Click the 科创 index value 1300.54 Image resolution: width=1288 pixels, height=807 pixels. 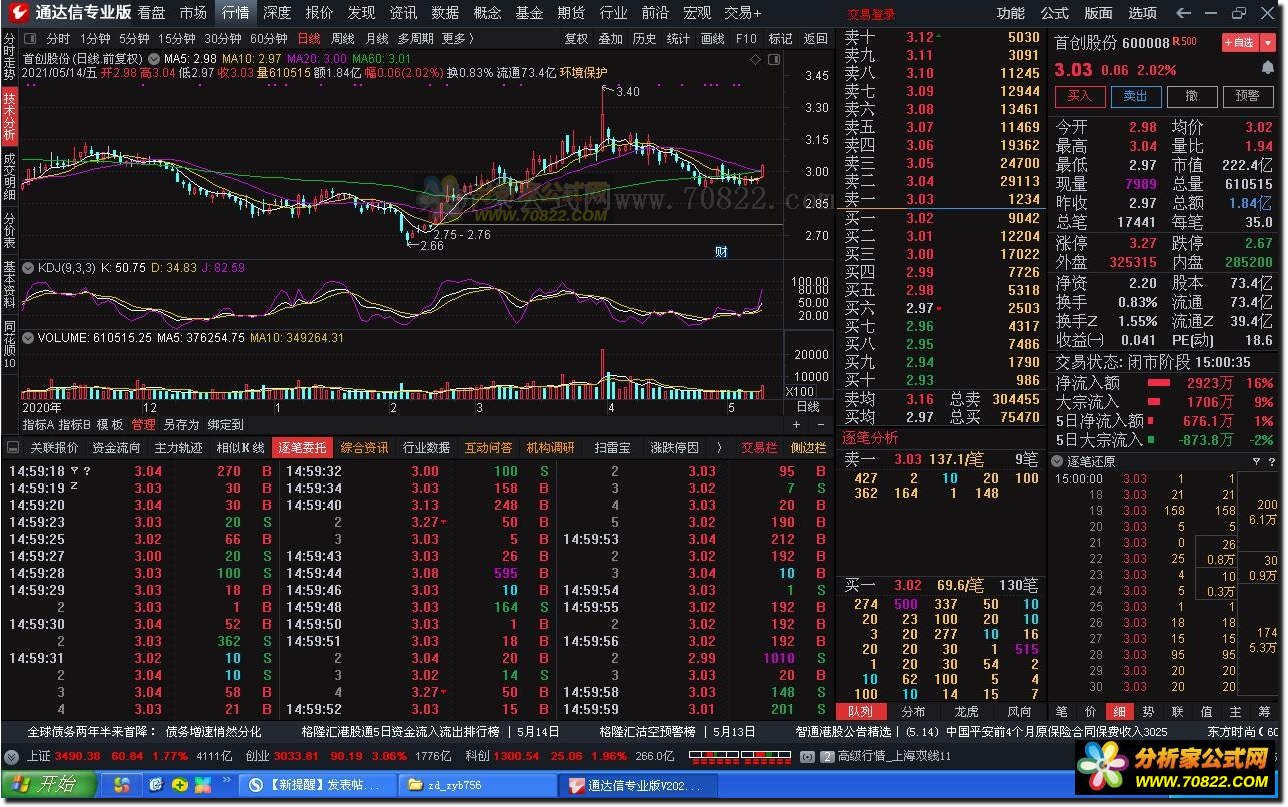pos(516,757)
